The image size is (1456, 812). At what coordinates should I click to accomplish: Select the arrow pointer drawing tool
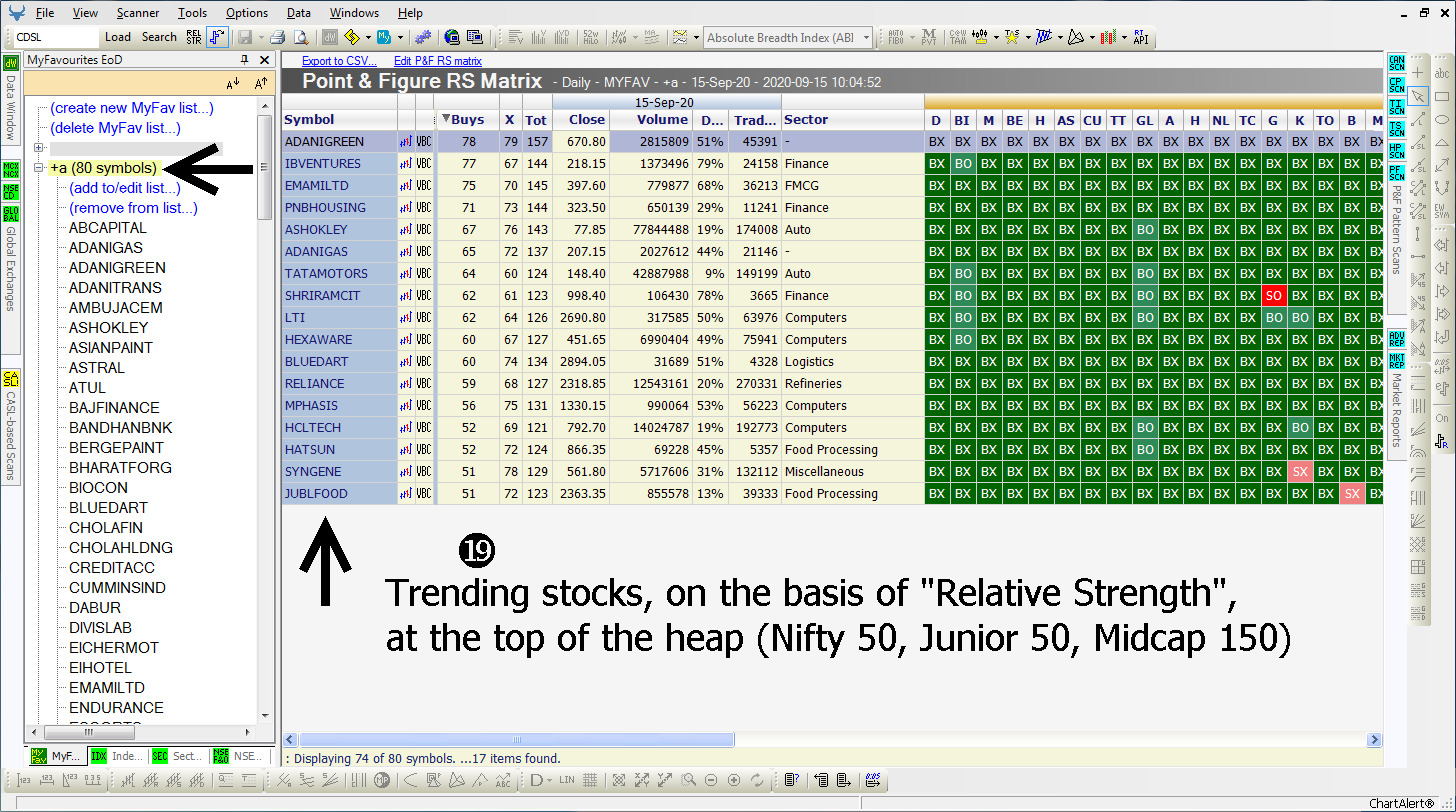click(x=1418, y=95)
